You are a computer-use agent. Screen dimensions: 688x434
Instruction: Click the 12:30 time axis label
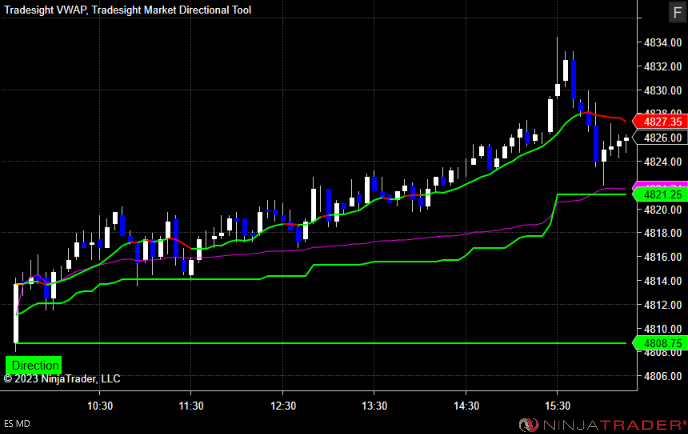coord(283,406)
